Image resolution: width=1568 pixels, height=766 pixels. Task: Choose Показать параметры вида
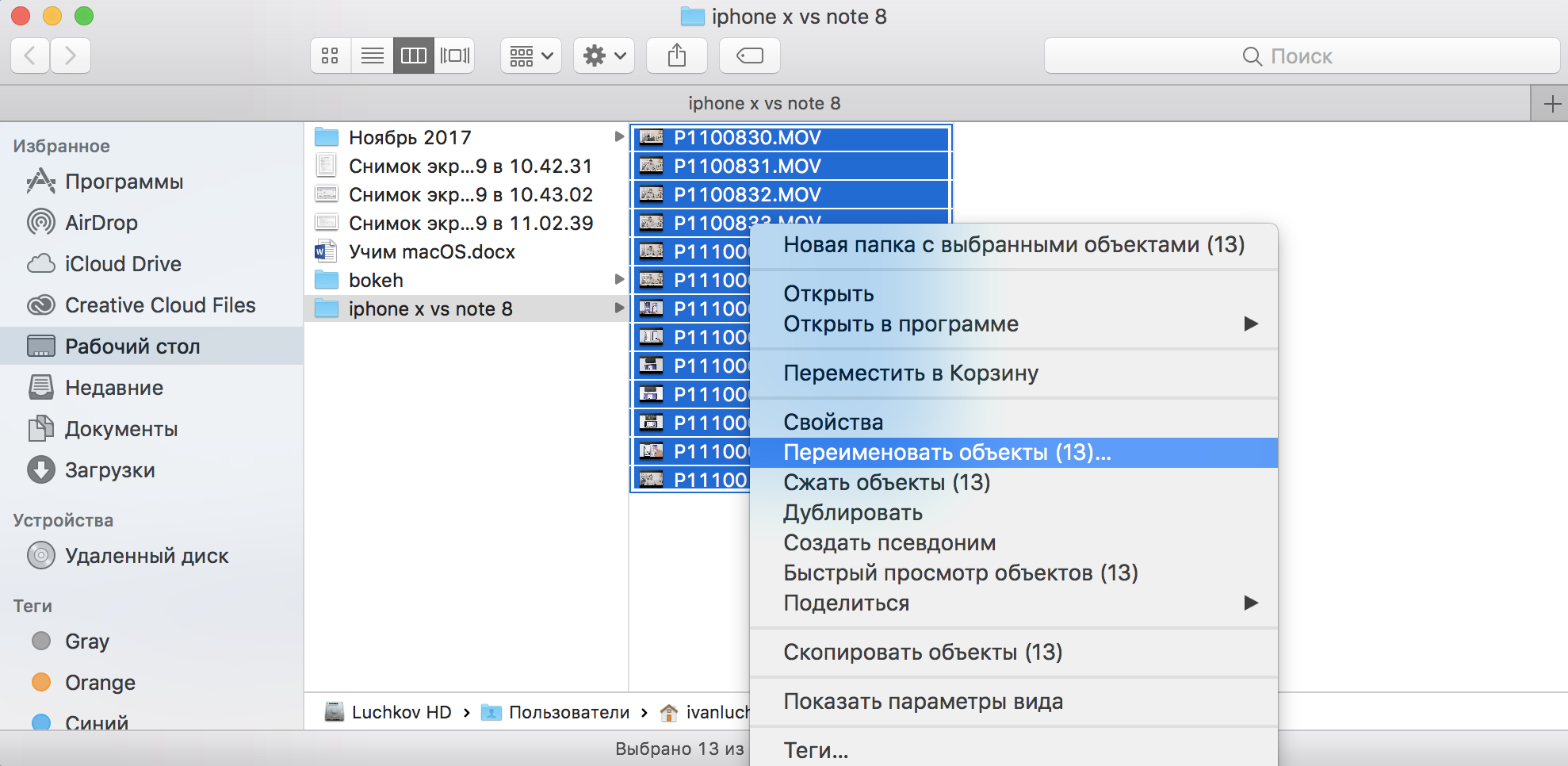tap(1014, 702)
